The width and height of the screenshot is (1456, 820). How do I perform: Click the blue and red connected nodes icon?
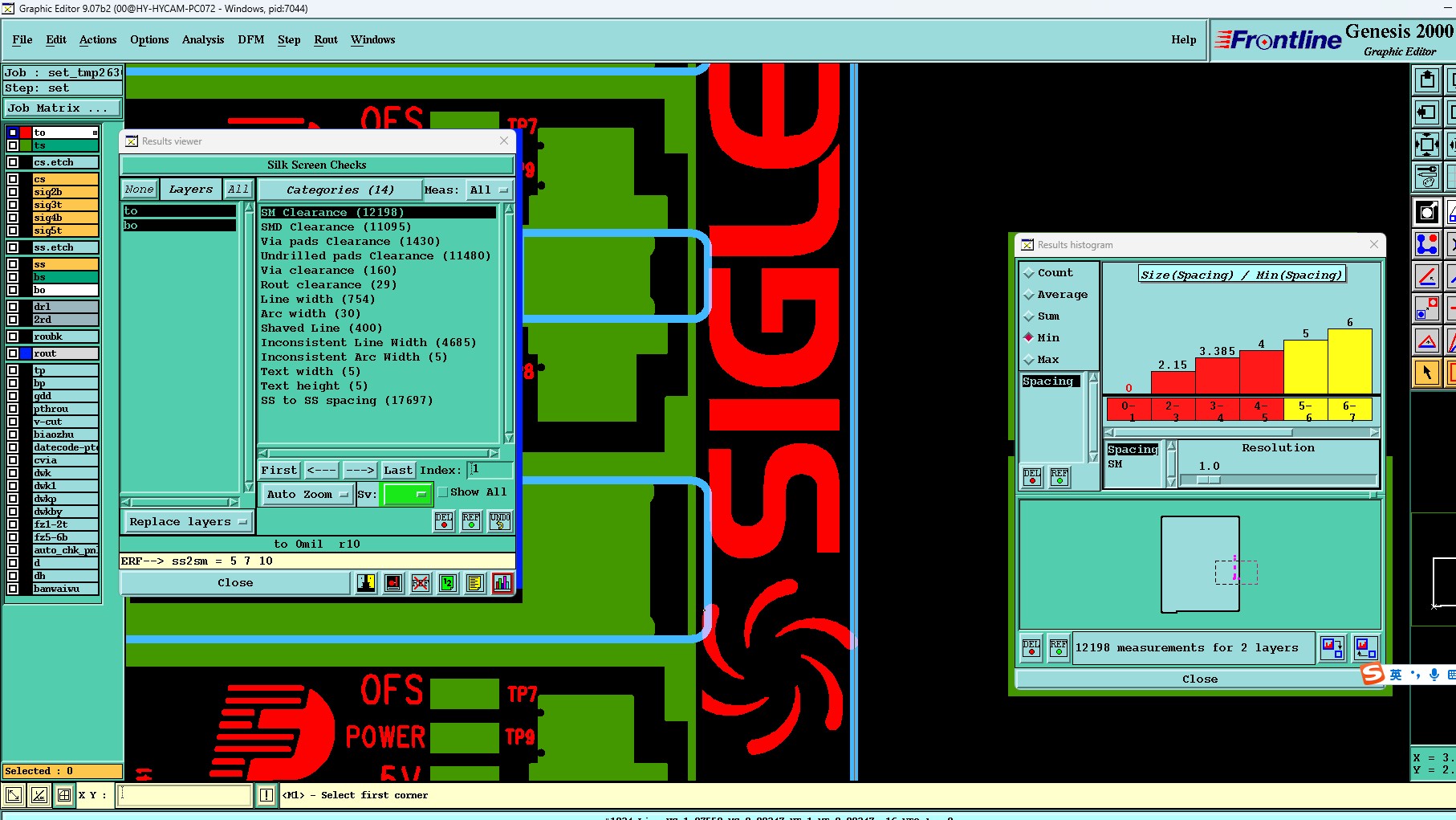click(x=1427, y=244)
